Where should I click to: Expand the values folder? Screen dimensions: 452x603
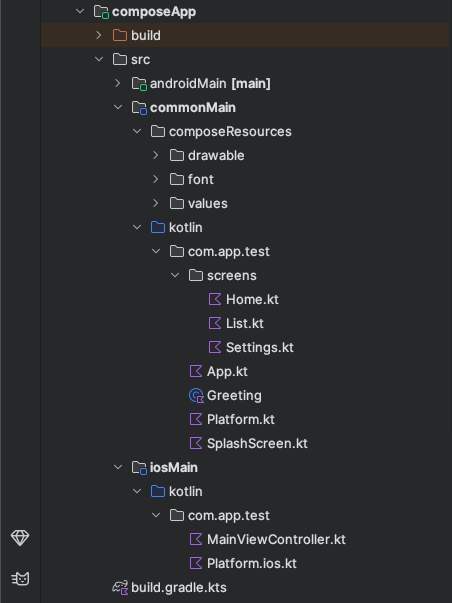click(155, 203)
